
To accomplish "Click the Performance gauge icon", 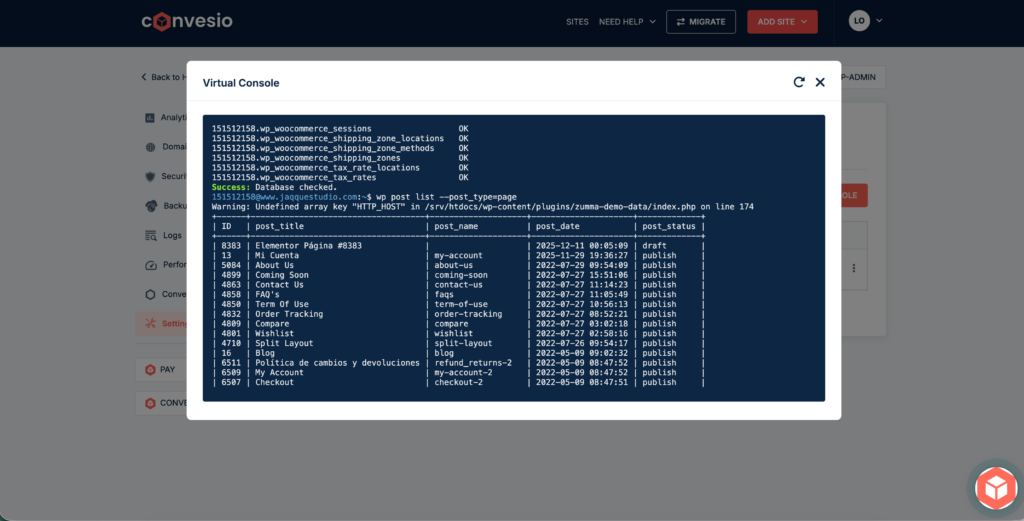I will (x=151, y=265).
